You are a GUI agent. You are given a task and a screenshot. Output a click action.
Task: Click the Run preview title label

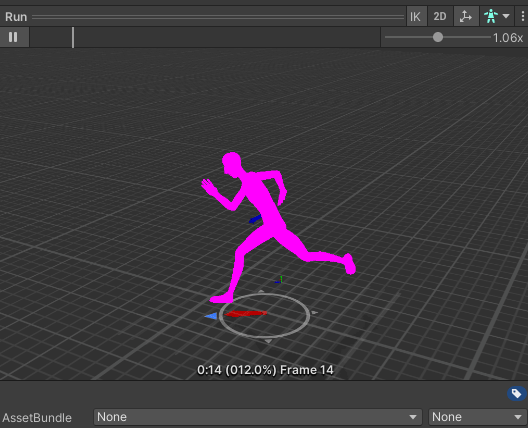16,17
